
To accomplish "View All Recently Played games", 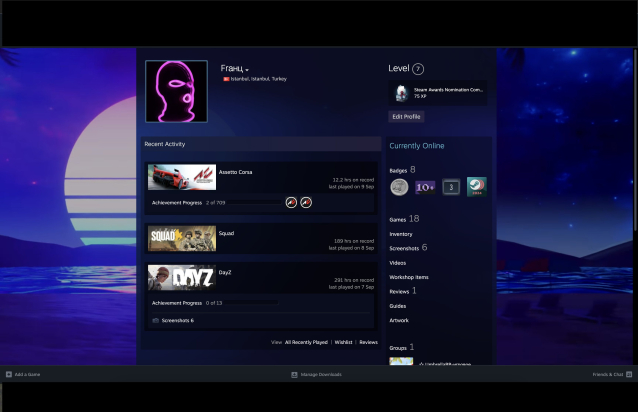I will [306, 342].
